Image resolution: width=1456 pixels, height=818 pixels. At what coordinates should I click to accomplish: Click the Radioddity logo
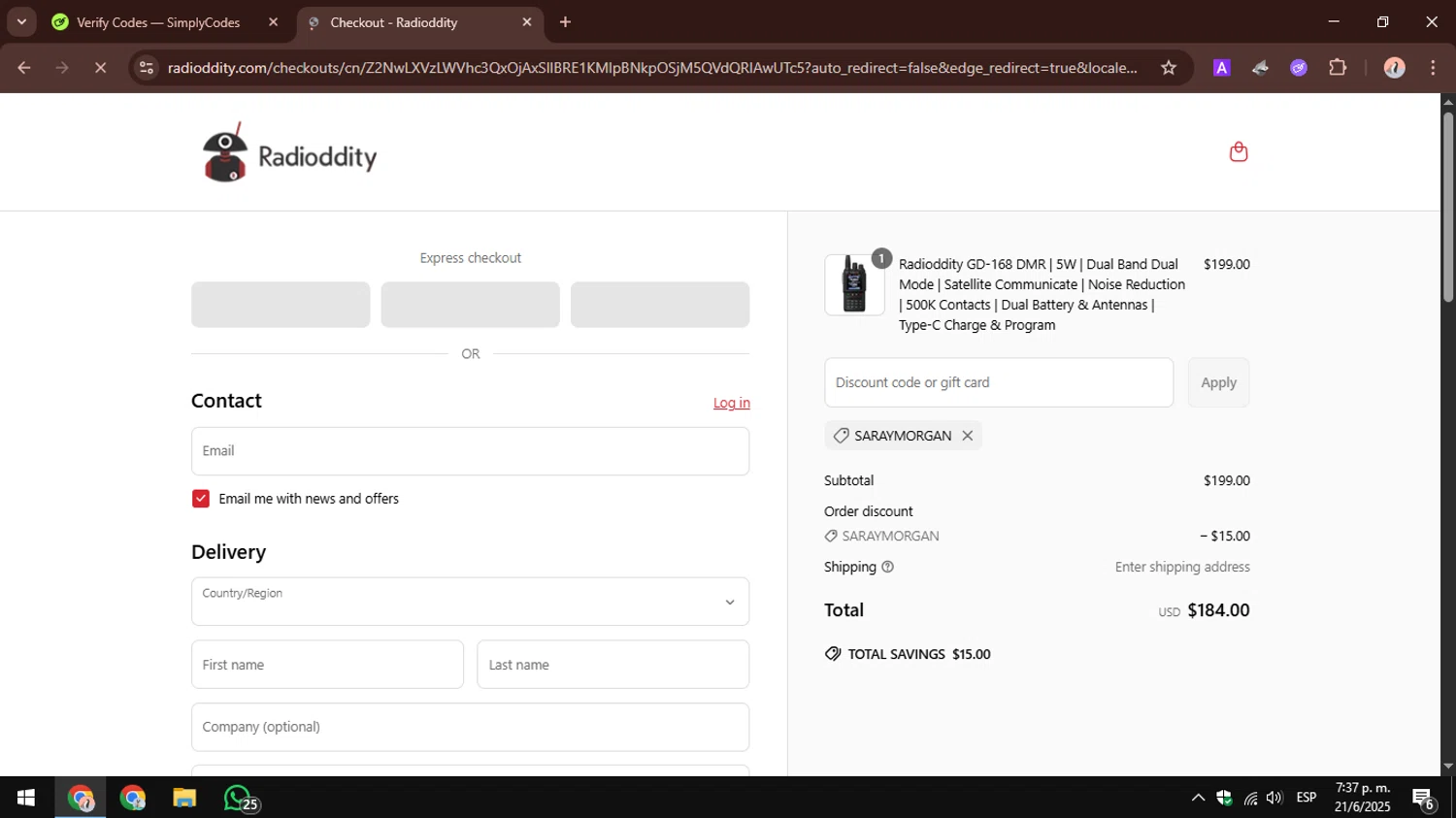pos(289,153)
